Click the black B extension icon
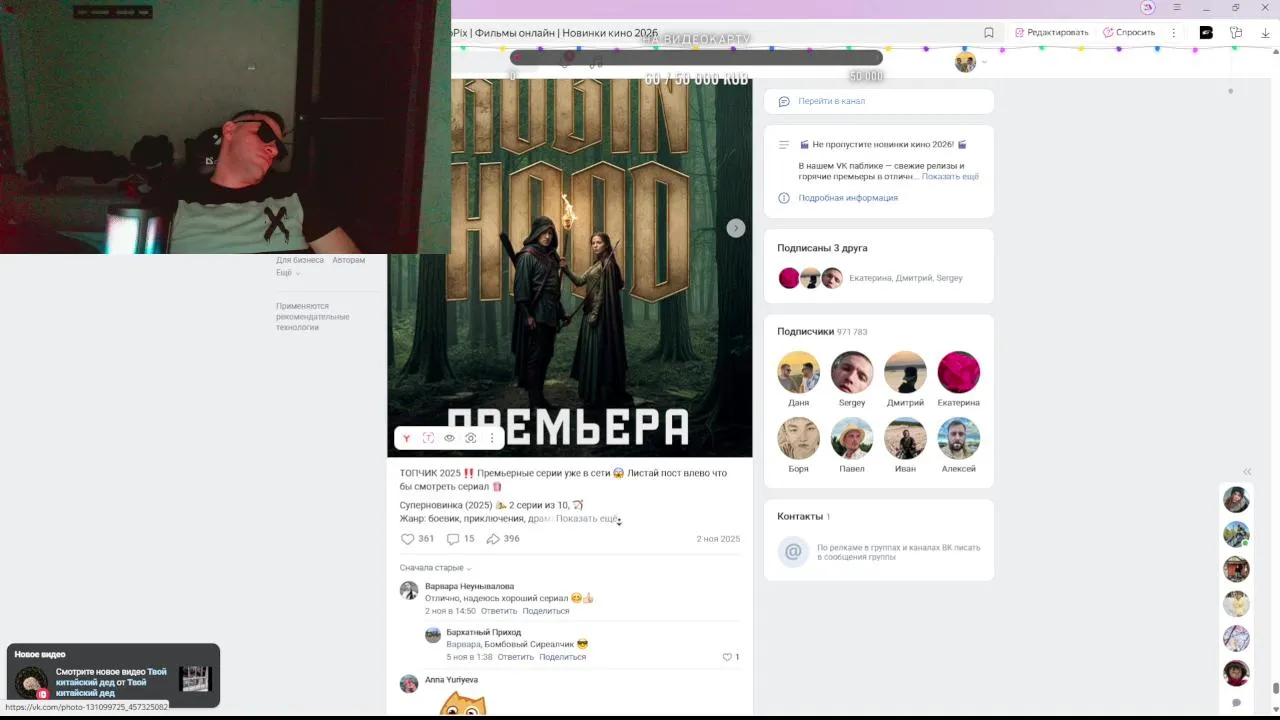Viewport: 1280px width, 720px height. tap(1206, 33)
